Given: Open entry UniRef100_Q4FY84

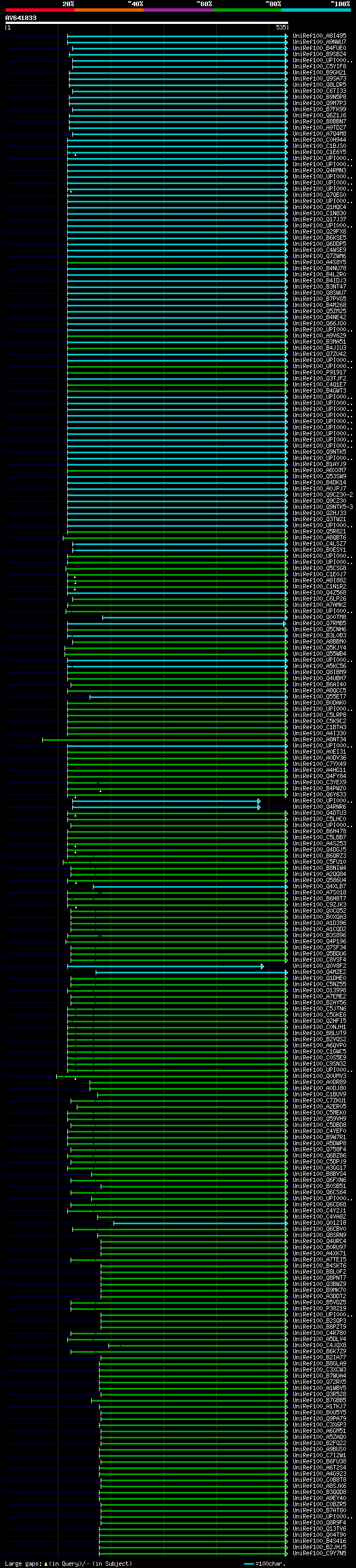Looking at the screenshot, I should [319, 776].
